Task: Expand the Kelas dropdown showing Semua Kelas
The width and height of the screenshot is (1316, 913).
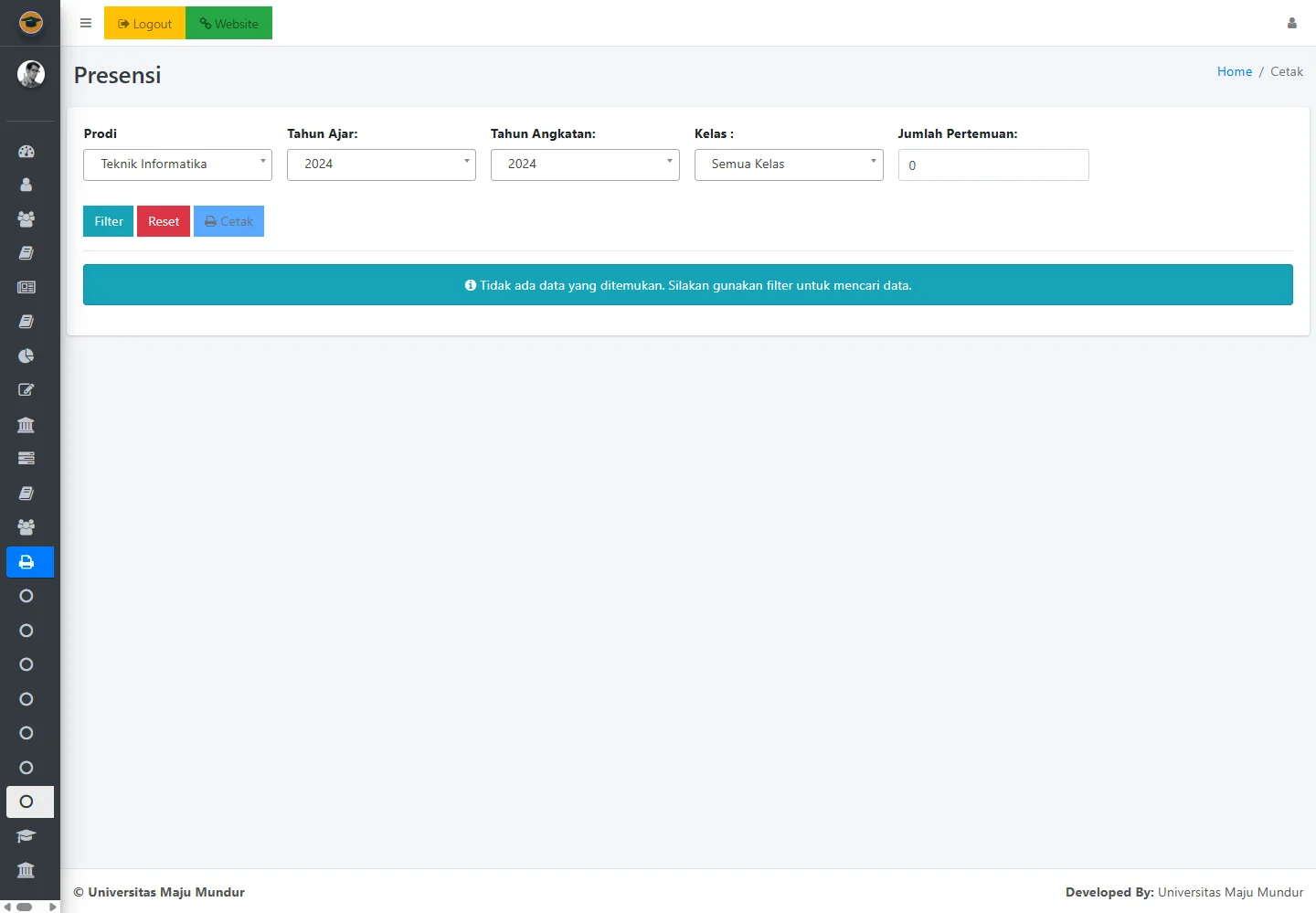Action: tap(789, 165)
